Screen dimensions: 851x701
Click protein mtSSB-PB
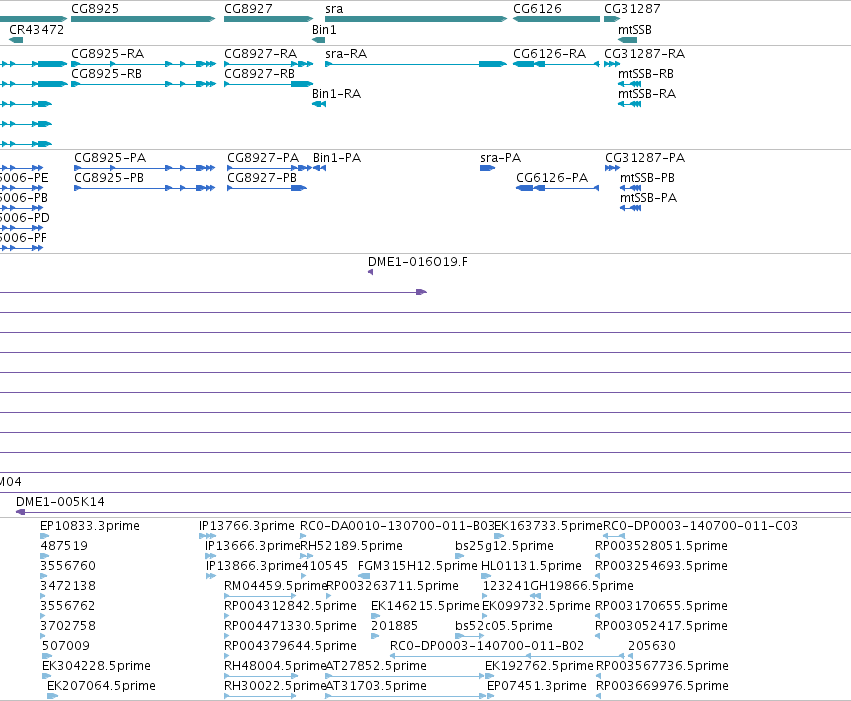[x=647, y=178]
